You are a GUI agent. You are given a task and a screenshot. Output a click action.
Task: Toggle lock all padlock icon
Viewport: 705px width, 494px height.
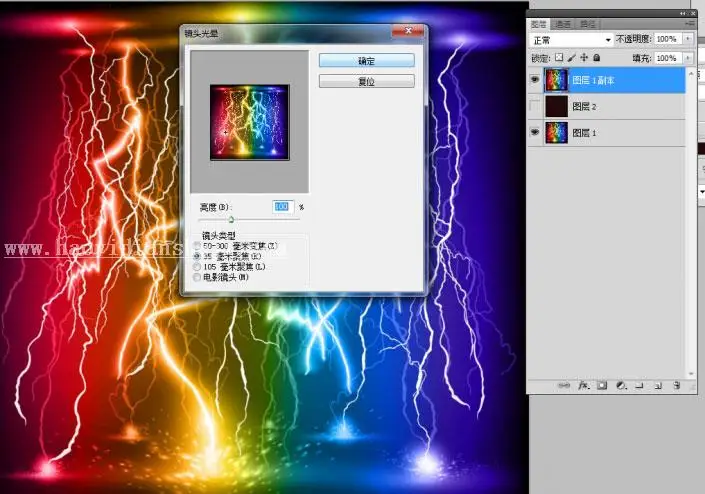(x=597, y=58)
